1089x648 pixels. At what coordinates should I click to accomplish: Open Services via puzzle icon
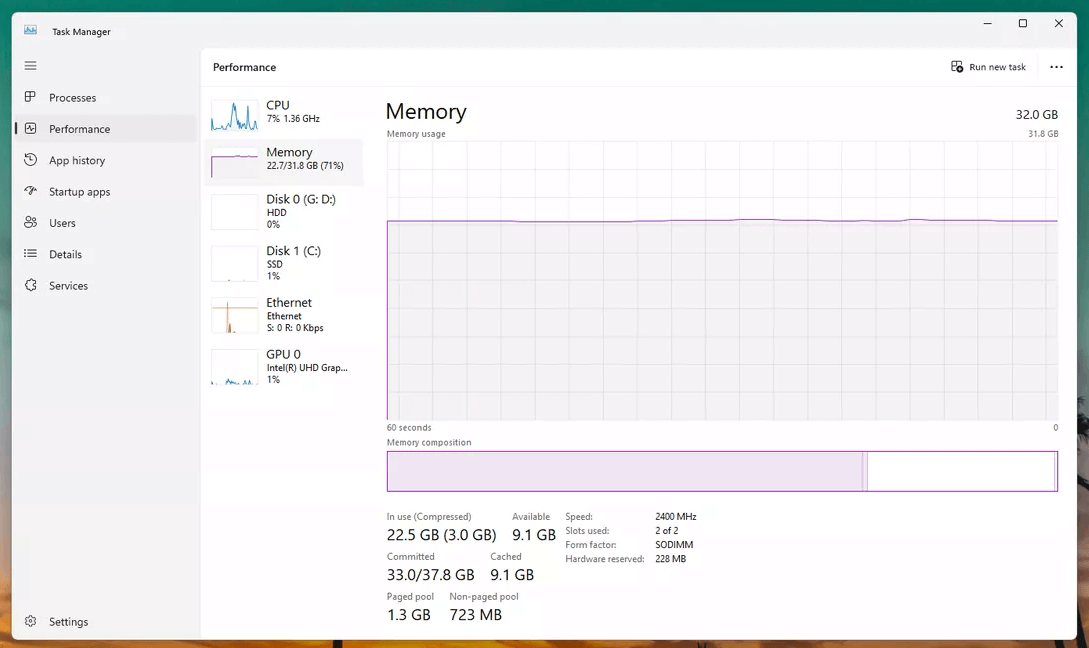coord(30,286)
